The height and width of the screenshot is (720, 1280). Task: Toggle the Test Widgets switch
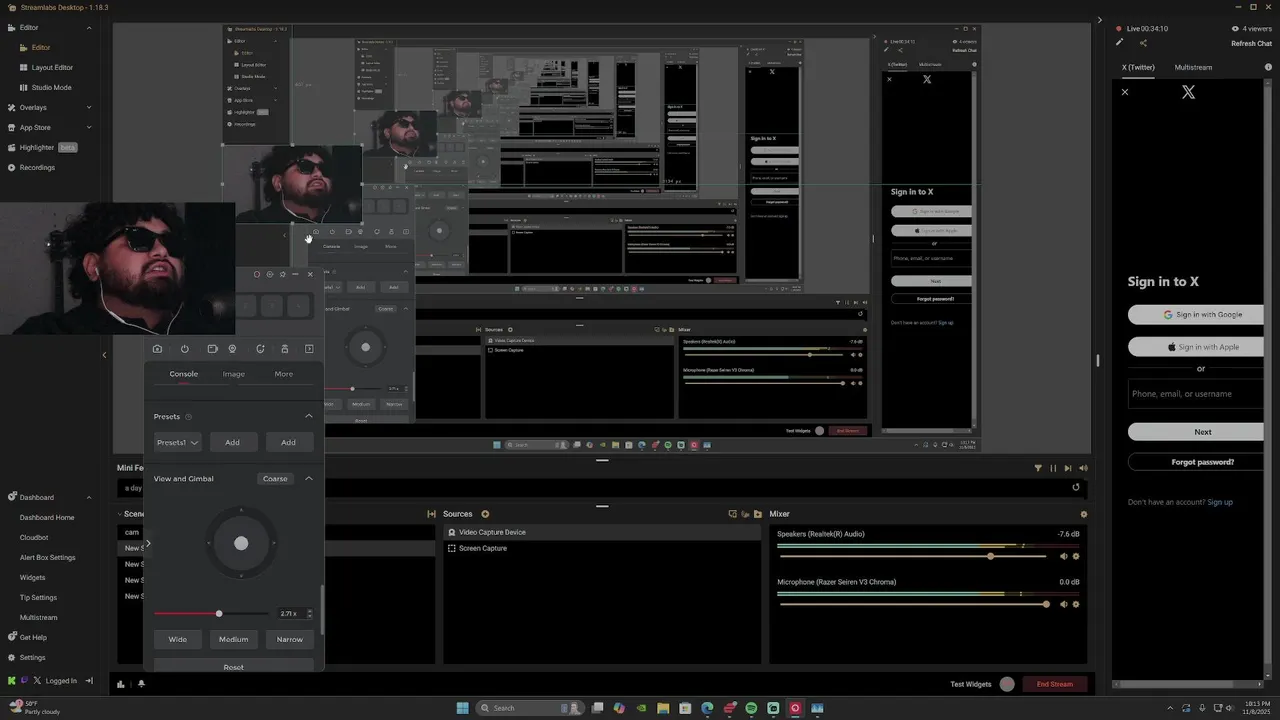coord(1007,684)
